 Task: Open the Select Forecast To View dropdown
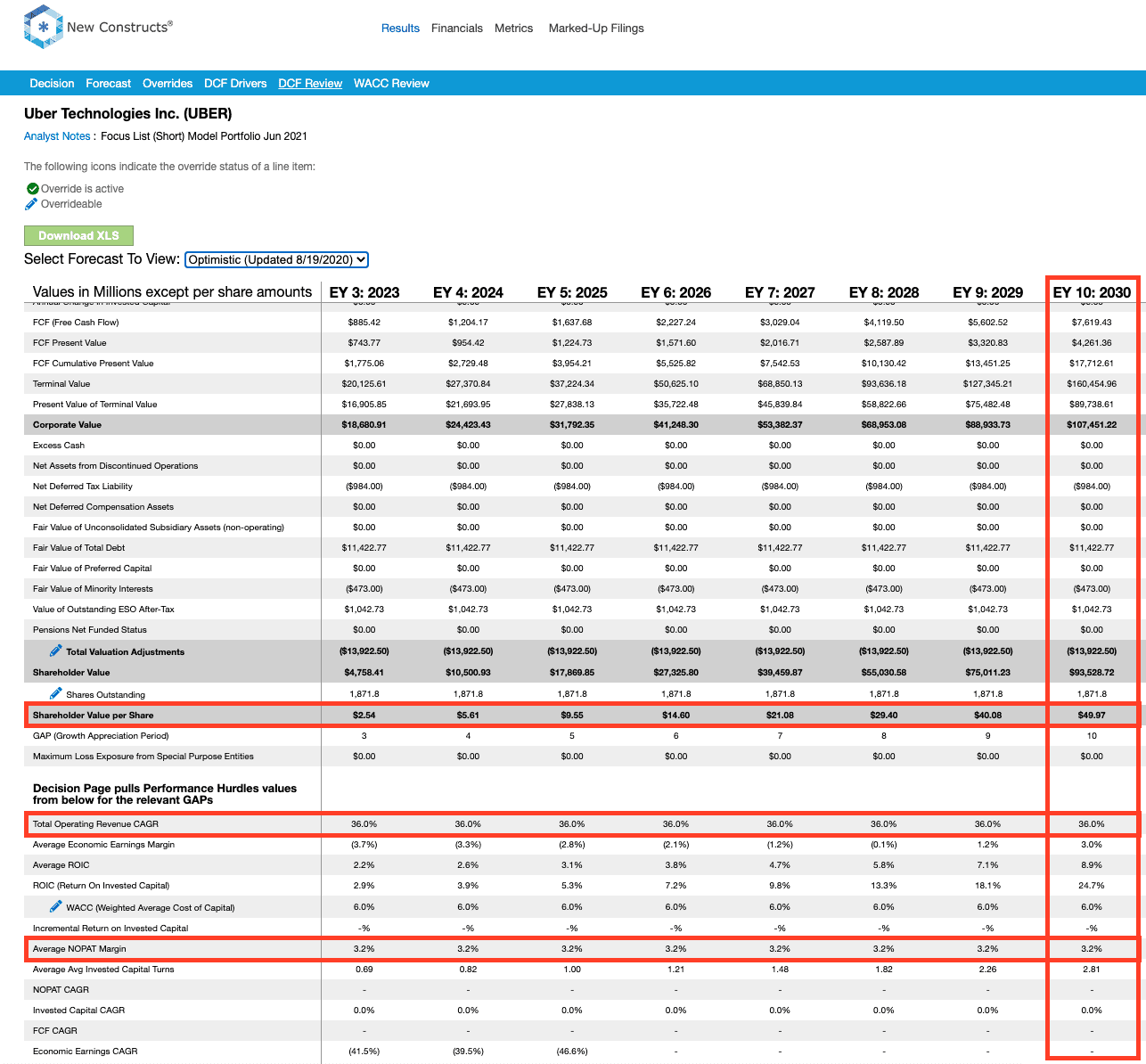click(276, 259)
